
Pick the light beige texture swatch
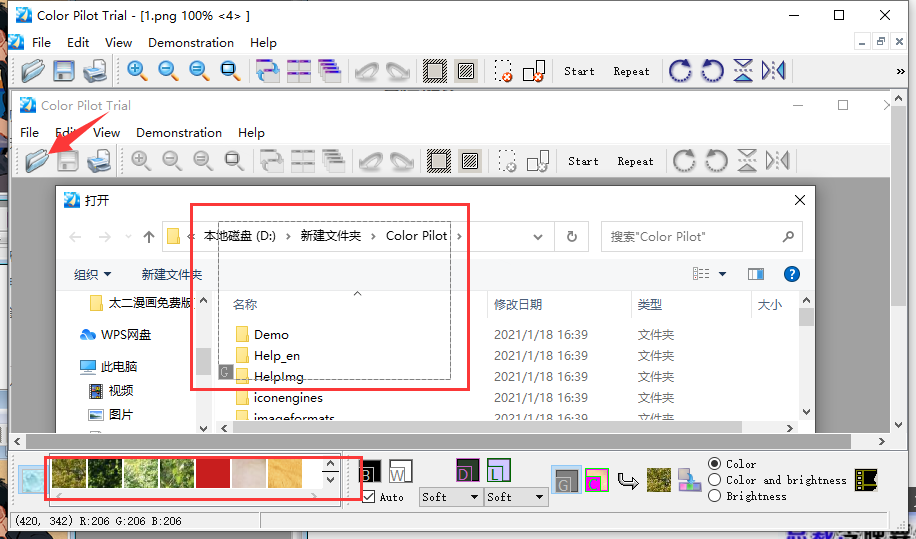[x=249, y=473]
